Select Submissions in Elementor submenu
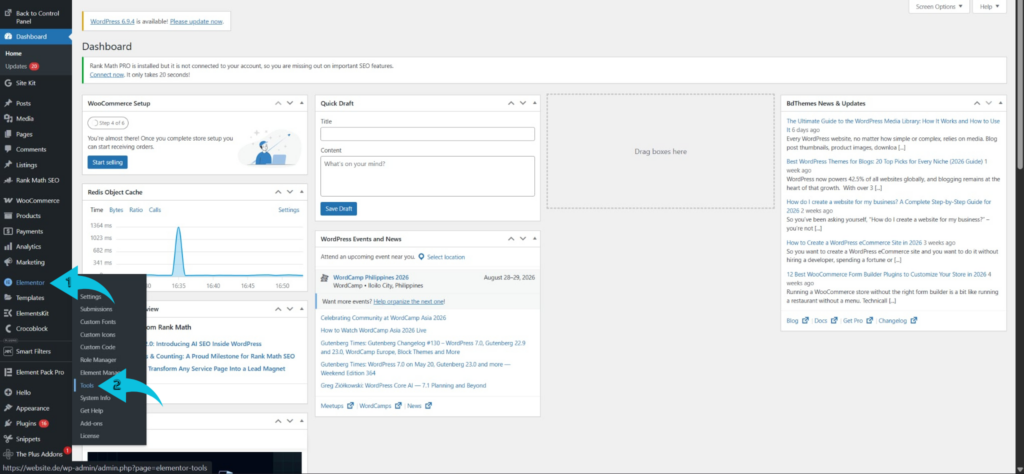 click(96, 309)
